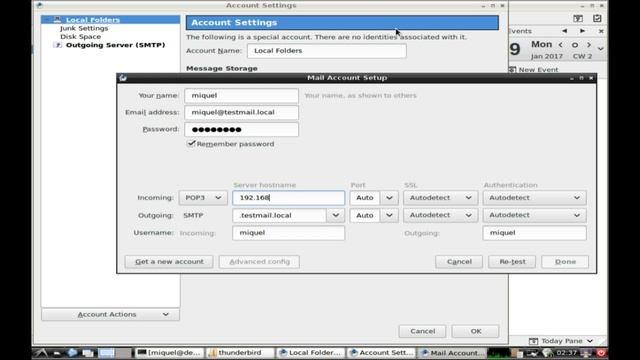
Task: Switch to the Account Sett... taskbar item
Action: [x=381, y=353]
